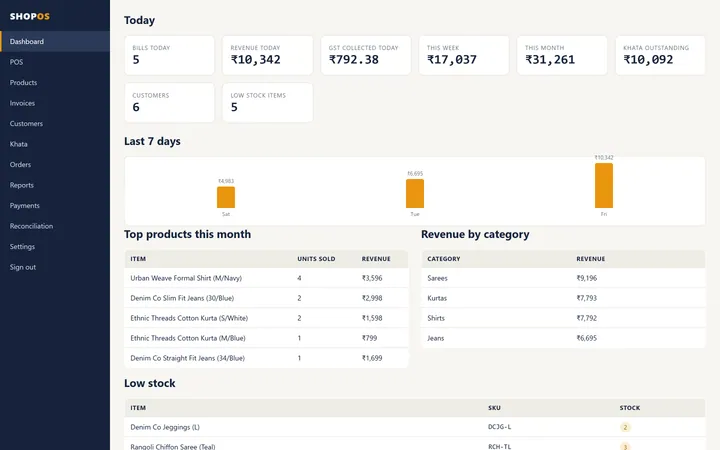The height and width of the screenshot is (450, 720).
Task: Click the Customers count card
Action: [x=169, y=103]
